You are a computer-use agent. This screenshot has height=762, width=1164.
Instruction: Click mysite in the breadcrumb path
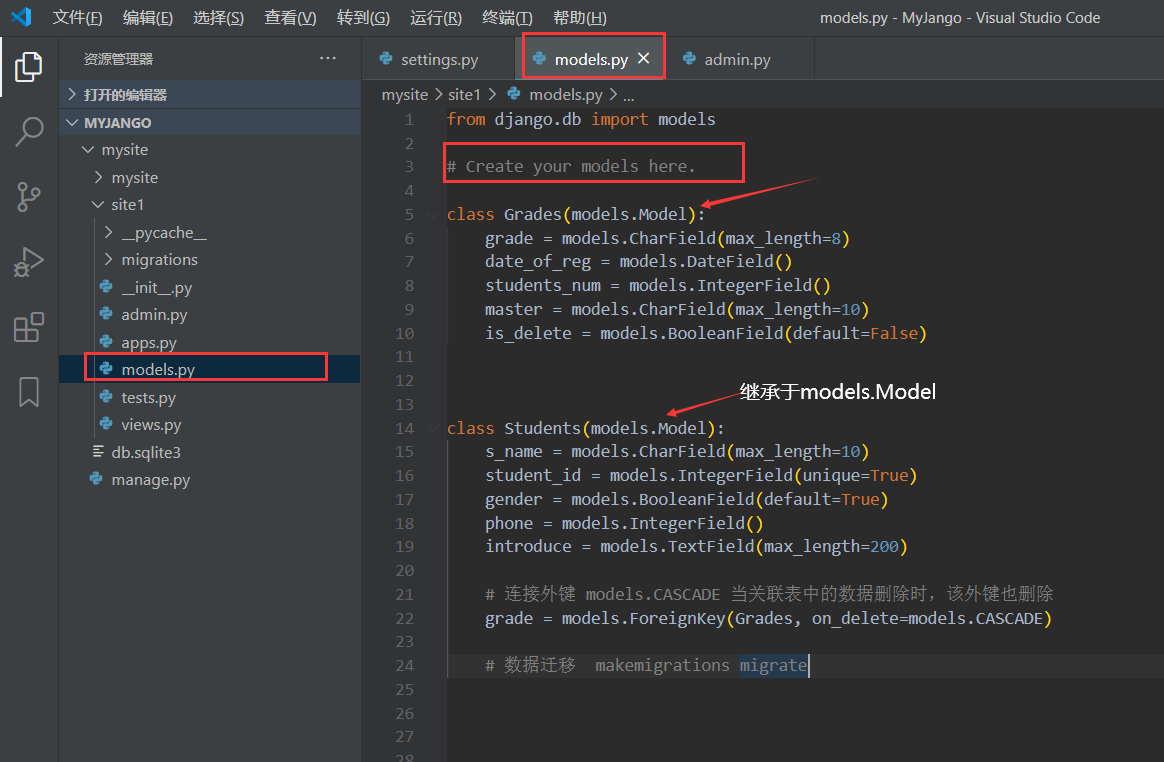pos(405,94)
